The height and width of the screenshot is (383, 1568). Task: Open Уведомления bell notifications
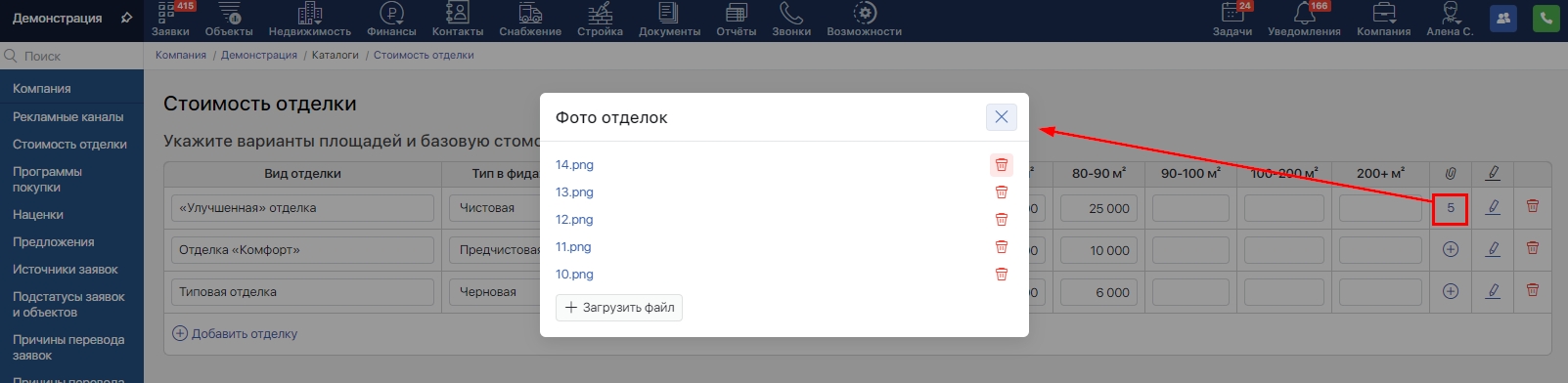(x=1304, y=20)
